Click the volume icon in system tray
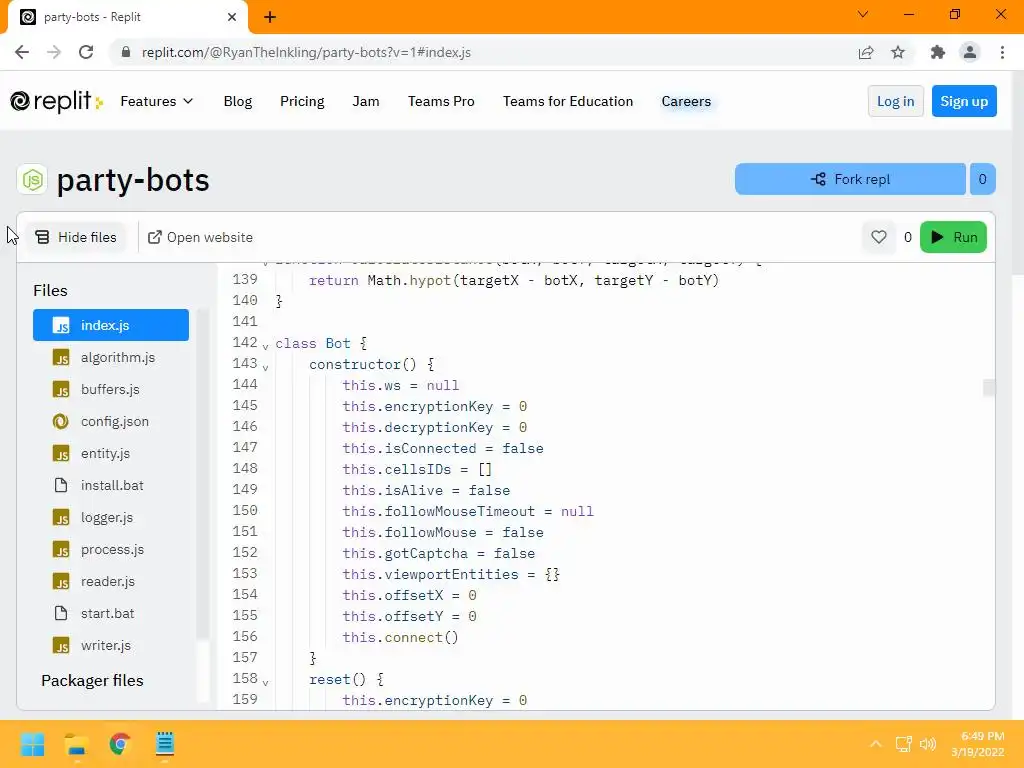 click(928, 744)
